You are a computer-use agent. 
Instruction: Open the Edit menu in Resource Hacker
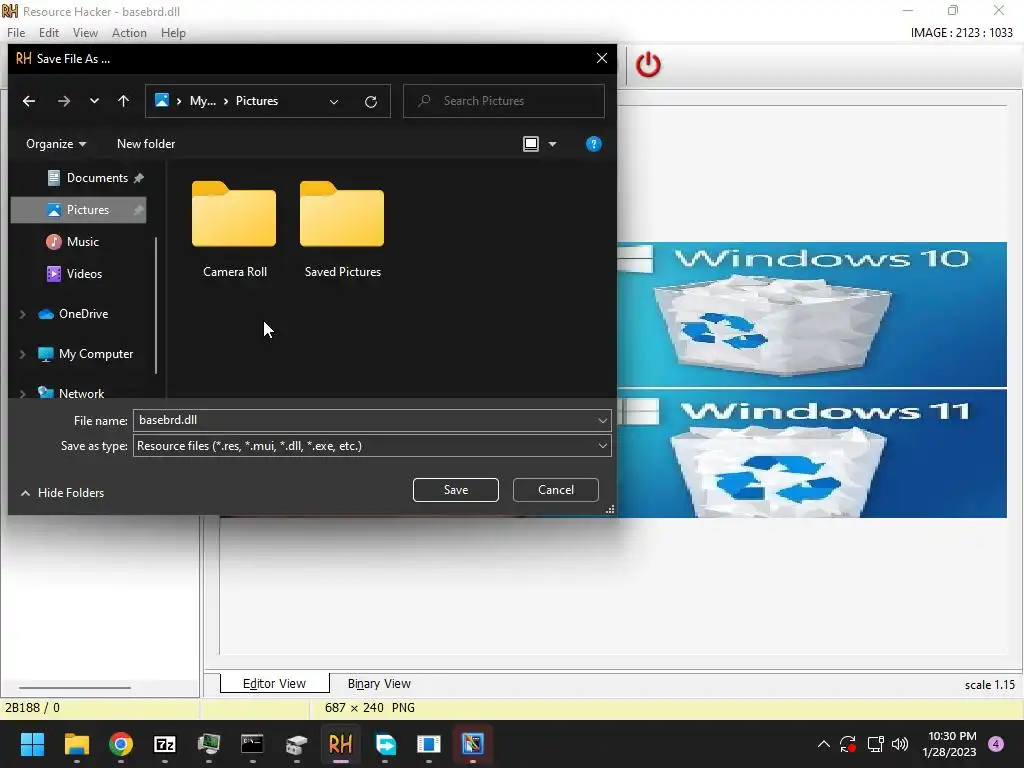click(x=49, y=33)
